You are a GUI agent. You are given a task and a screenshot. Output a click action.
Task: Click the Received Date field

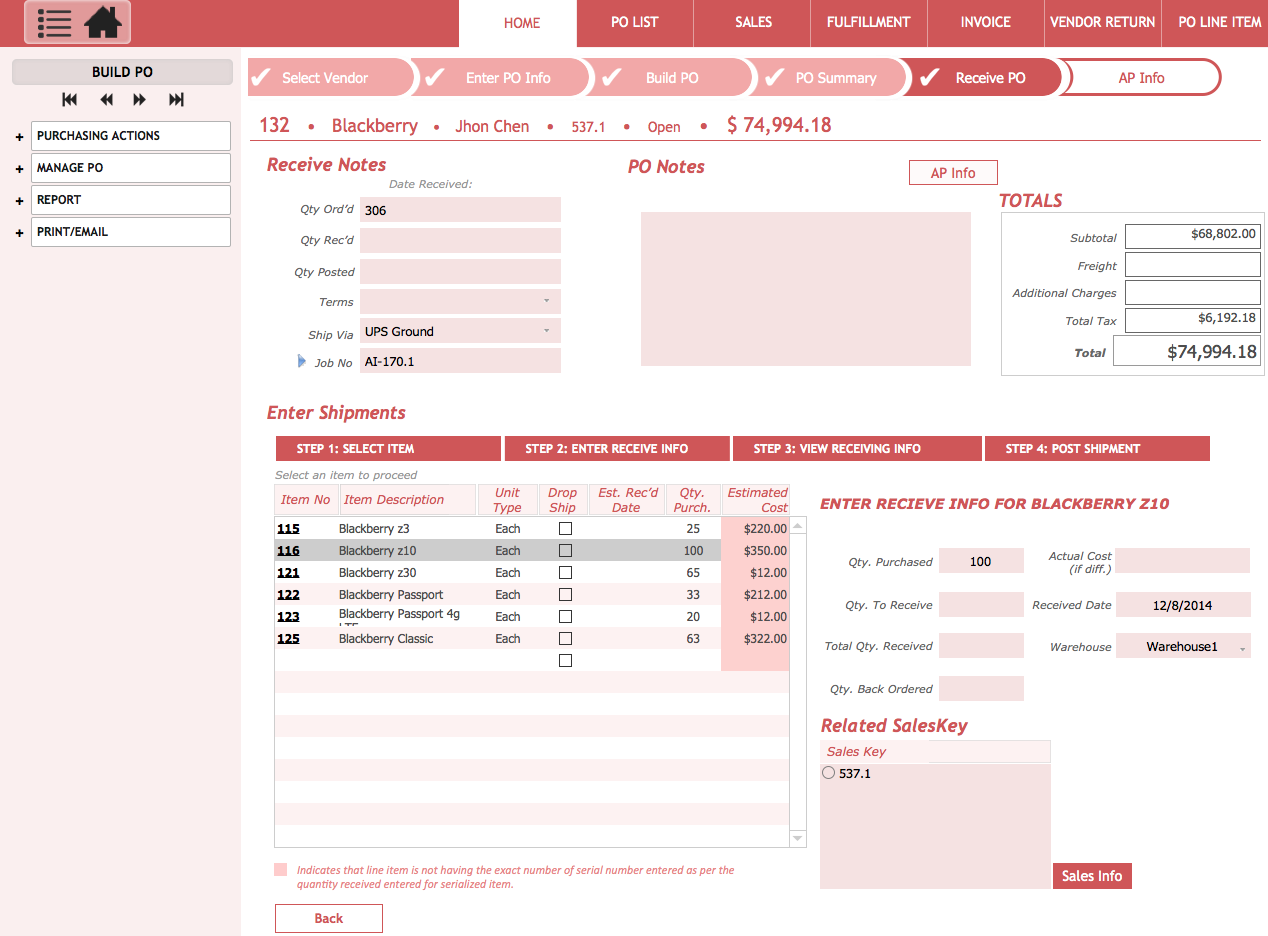click(1183, 605)
